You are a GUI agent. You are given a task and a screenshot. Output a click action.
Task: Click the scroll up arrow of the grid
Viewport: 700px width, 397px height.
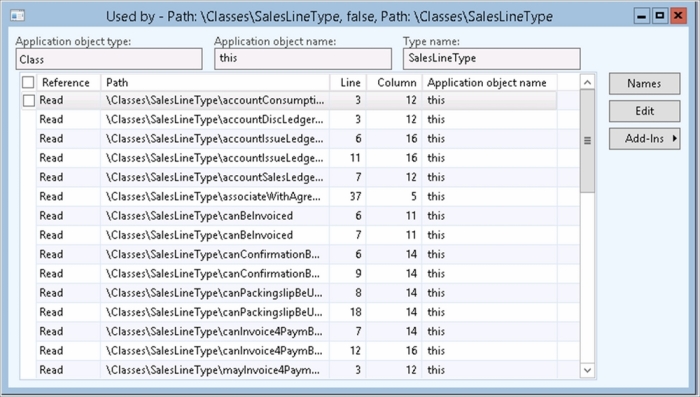click(x=588, y=82)
